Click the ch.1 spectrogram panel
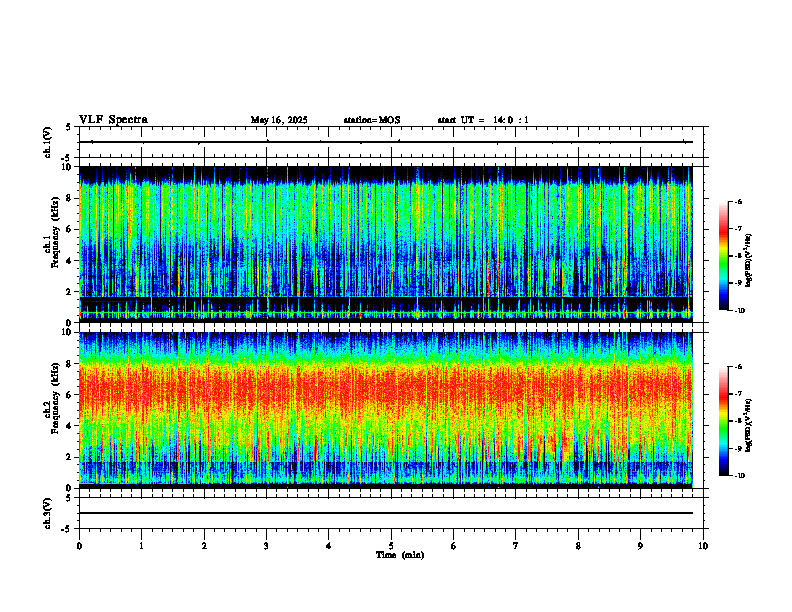This screenshot has height=612, width=792. [386, 244]
